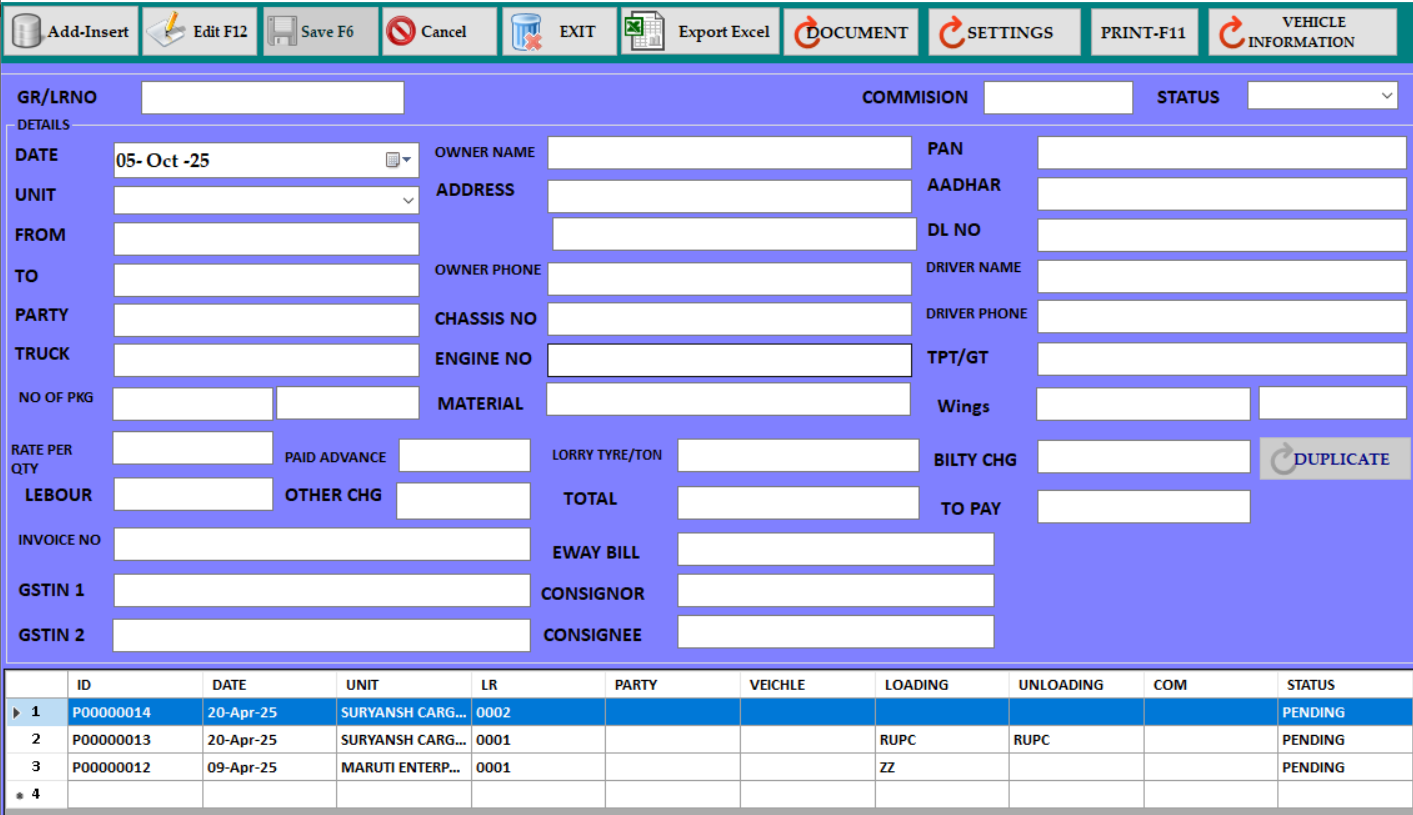Click the GR/LRNO input field
Screen dimensions: 1413x815
(272, 98)
